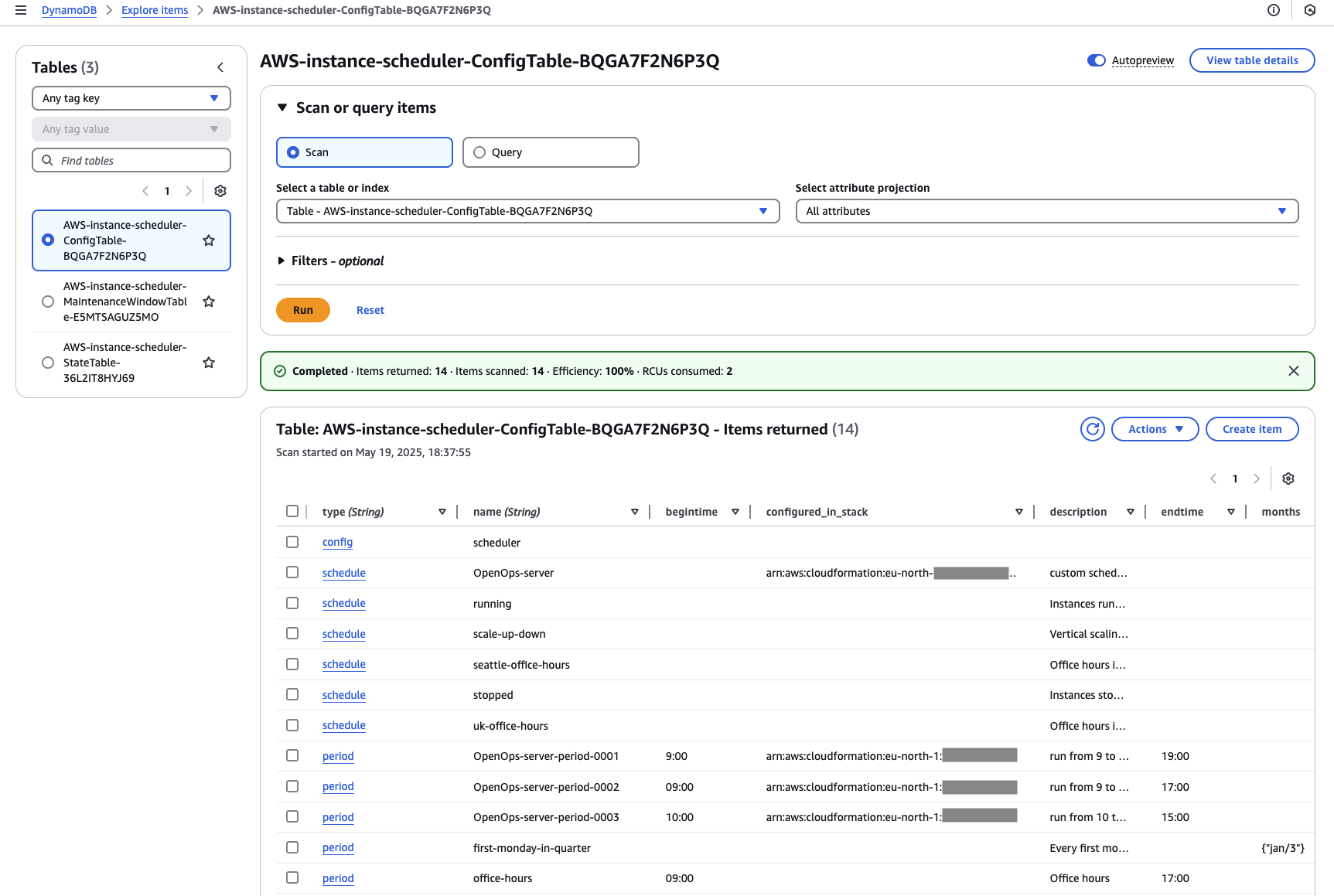Image resolution: width=1334 pixels, height=896 pixels.
Task: Favorite the StateTable with star icon
Action: pos(209,363)
